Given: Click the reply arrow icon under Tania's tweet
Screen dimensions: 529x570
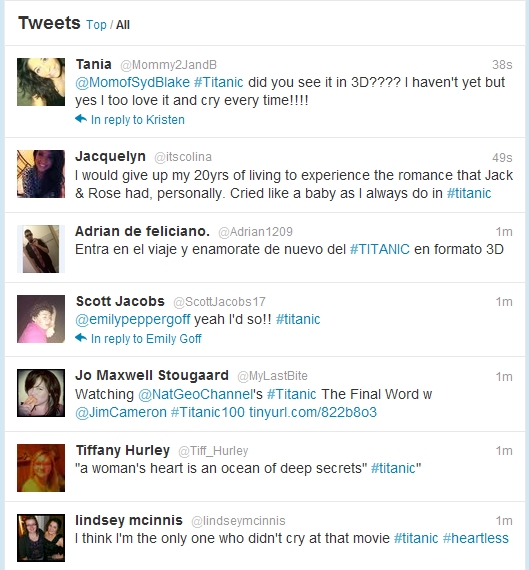Looking at the screenshot, I should (81, 119).
